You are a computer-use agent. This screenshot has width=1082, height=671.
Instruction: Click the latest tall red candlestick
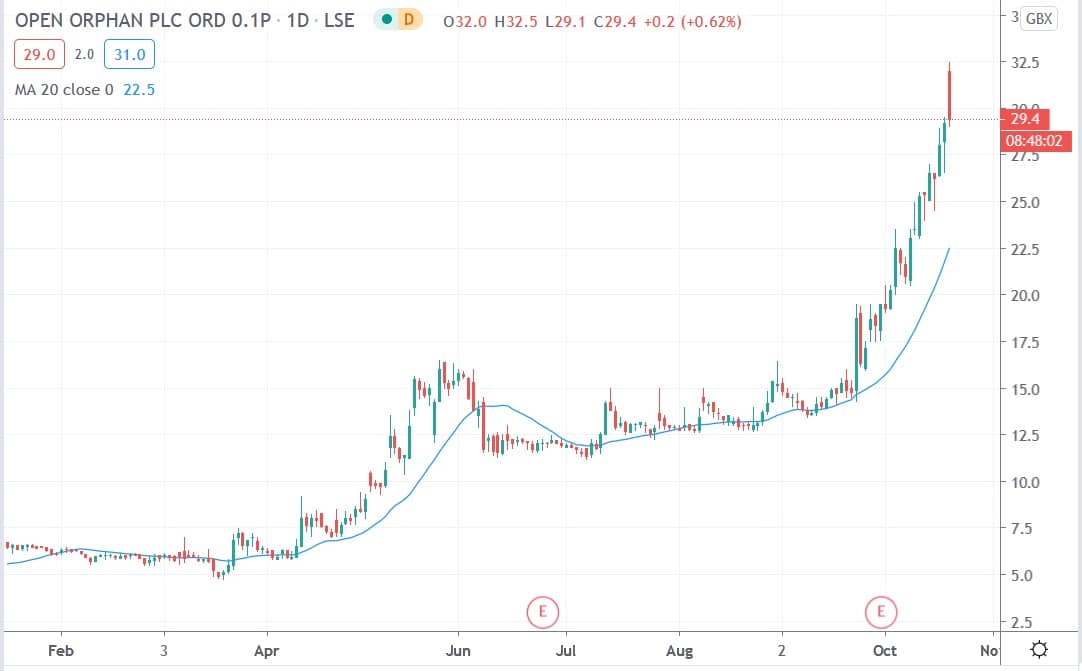950,94
